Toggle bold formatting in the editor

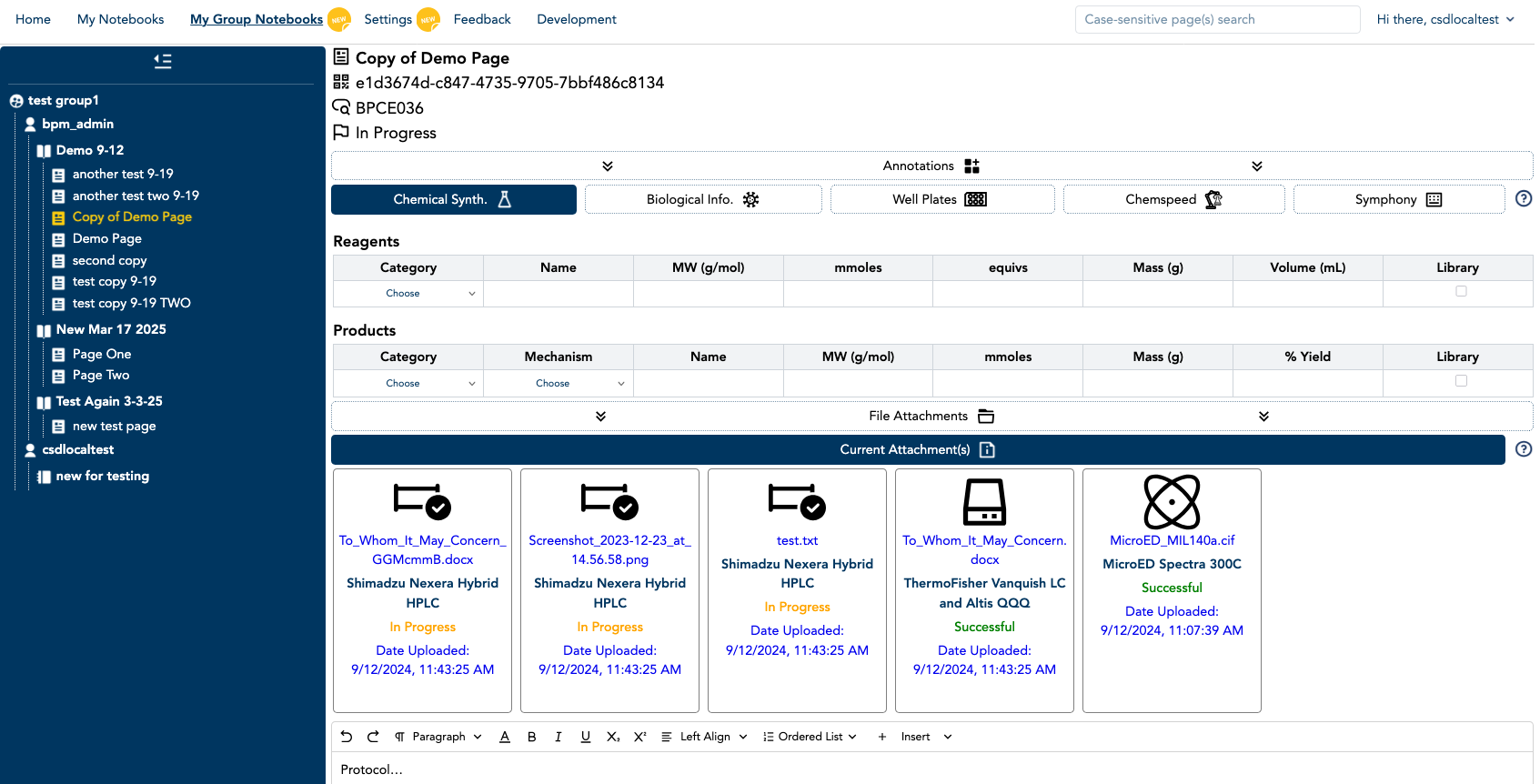tap(532, 737)
